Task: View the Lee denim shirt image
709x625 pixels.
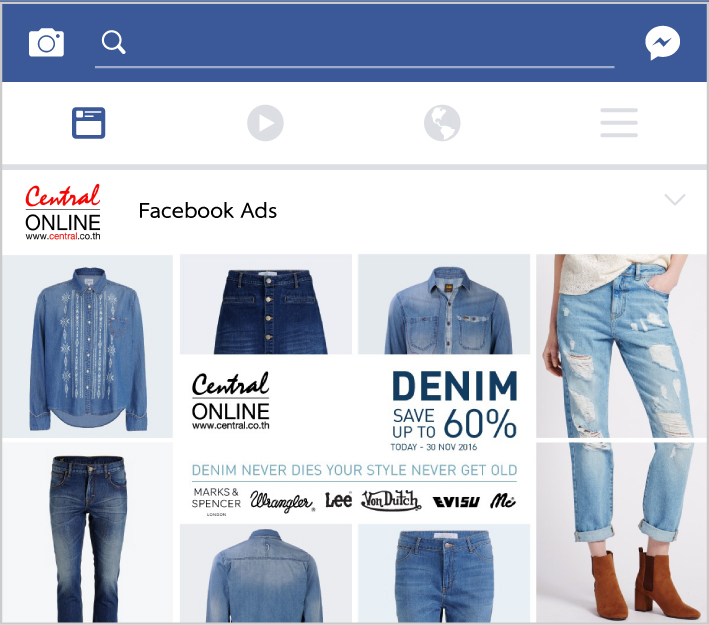Action: pyautogui.click(x=444, y=304)
